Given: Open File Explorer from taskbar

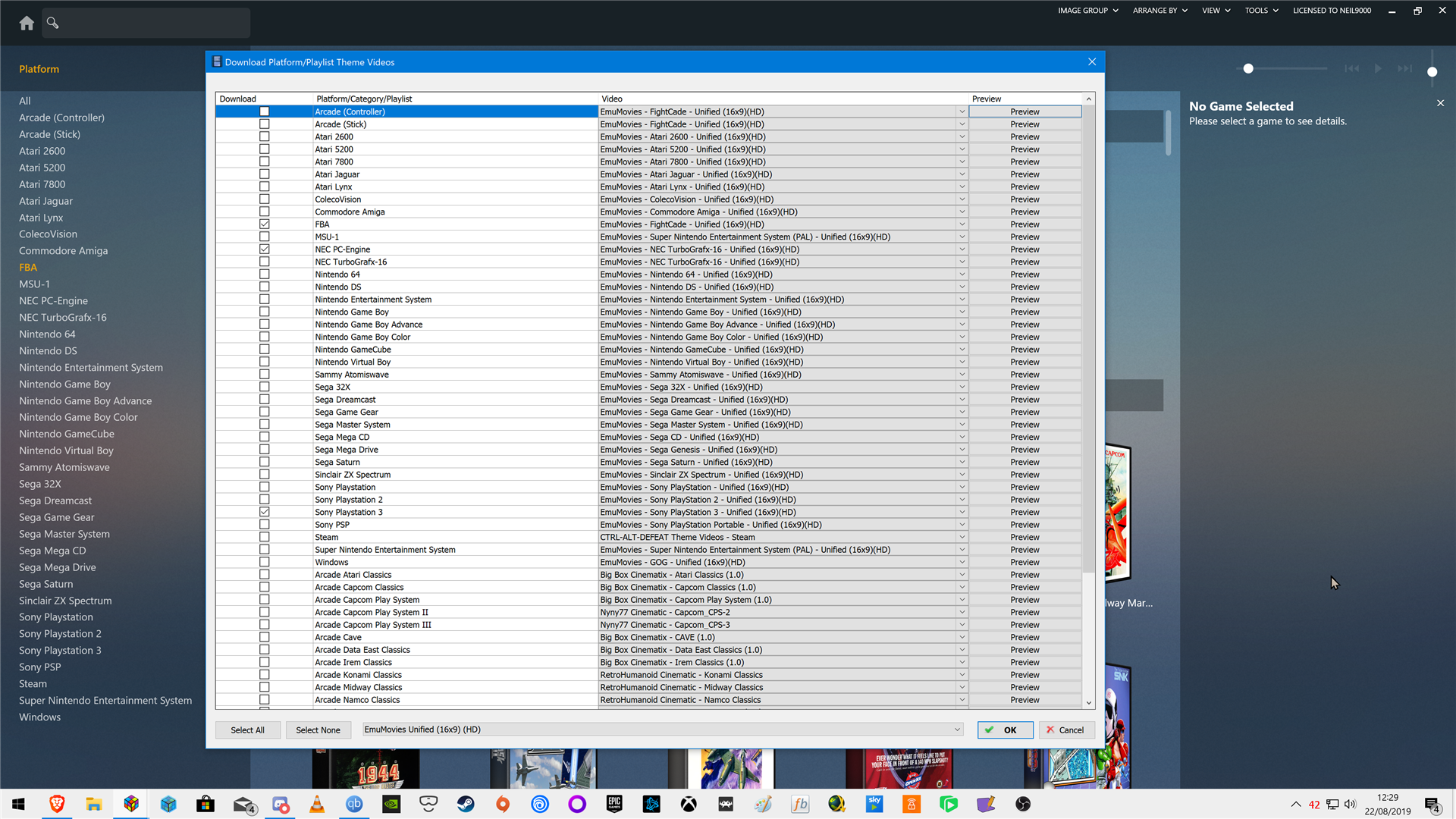Looking at the screenshot, I should [94, 804].
